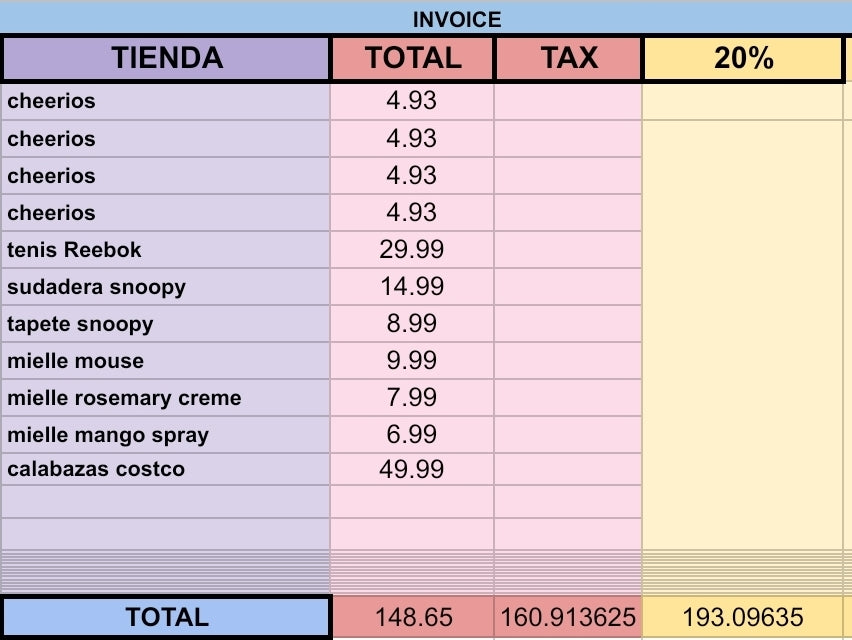Viewport: 852px width, 640px height.
Task: Click the bottom TOTAL label cell
Action: pos(166,618)
